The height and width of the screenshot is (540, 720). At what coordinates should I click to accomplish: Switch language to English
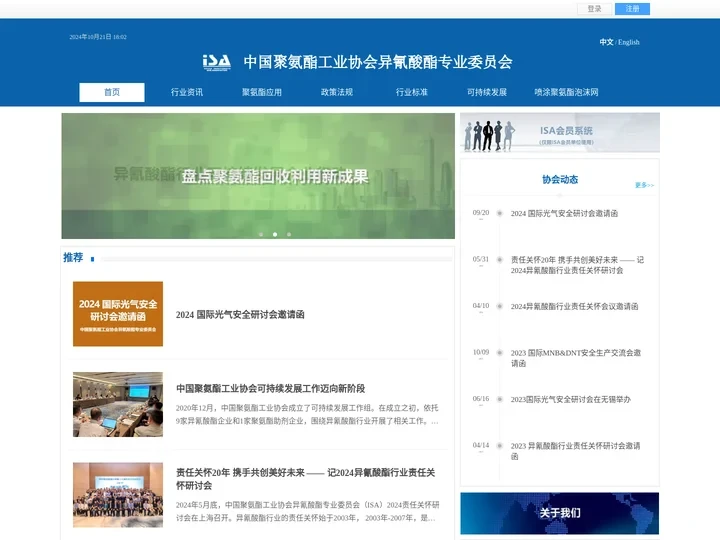629,42
